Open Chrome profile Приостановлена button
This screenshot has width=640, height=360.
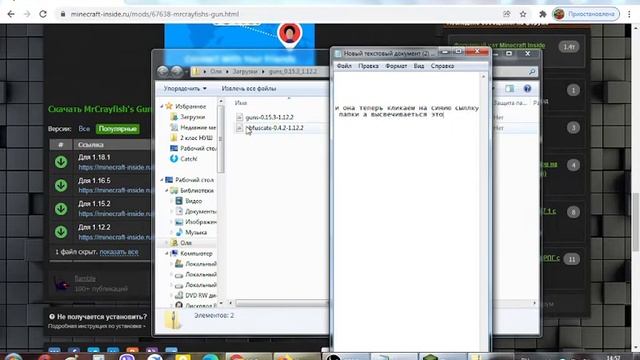(585, 14)
